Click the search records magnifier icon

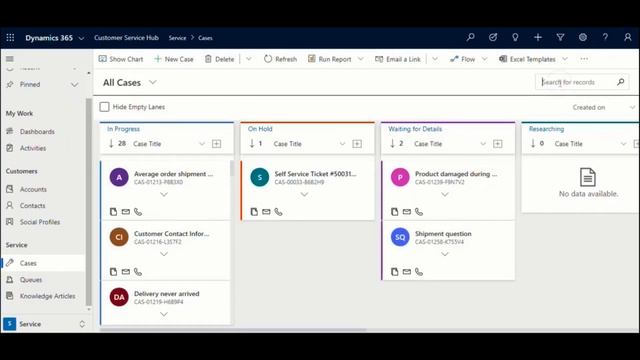tap(620, 82)
